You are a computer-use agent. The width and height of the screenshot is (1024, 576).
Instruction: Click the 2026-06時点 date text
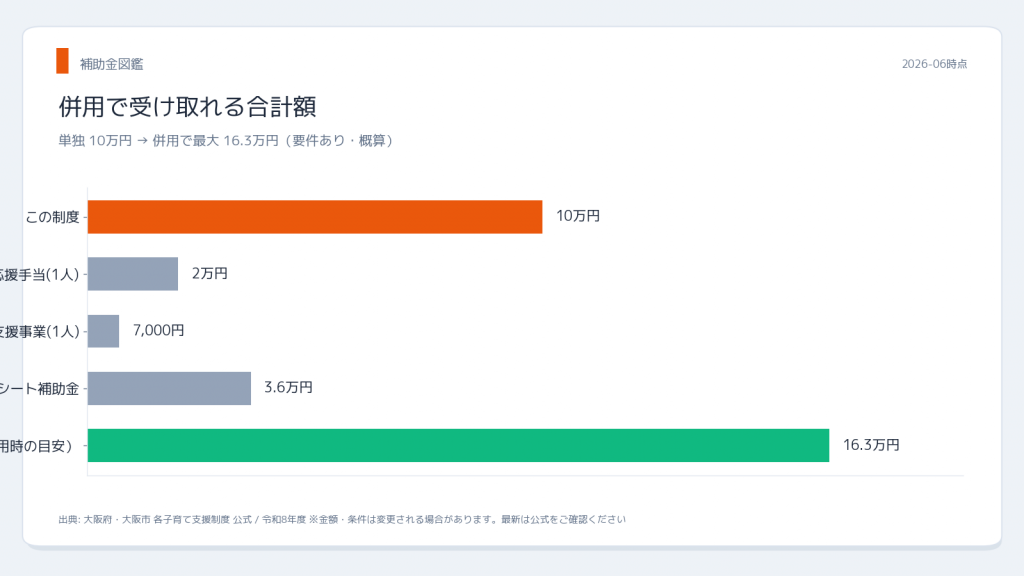click(x=935, y=64)
